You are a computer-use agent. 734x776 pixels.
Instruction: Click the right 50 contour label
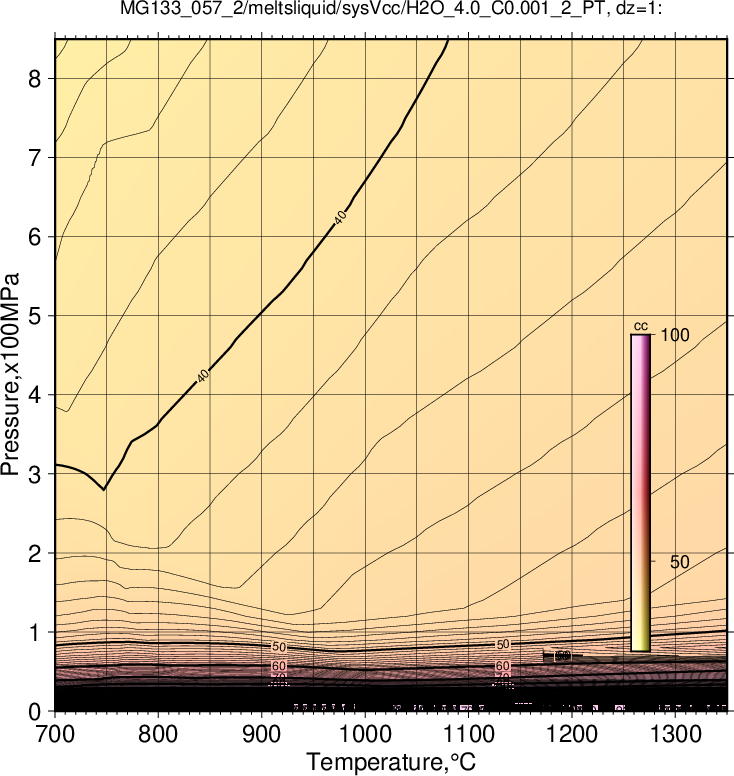tap(502, 644)
